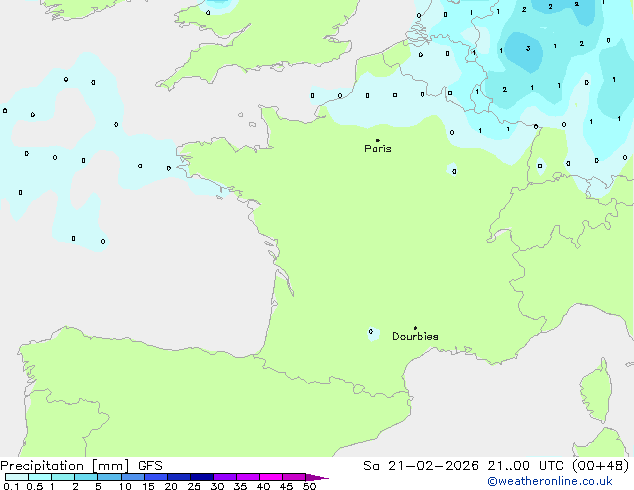Click the Dourbies city label
Screen dimensions: 634x490
click(415, 336)
